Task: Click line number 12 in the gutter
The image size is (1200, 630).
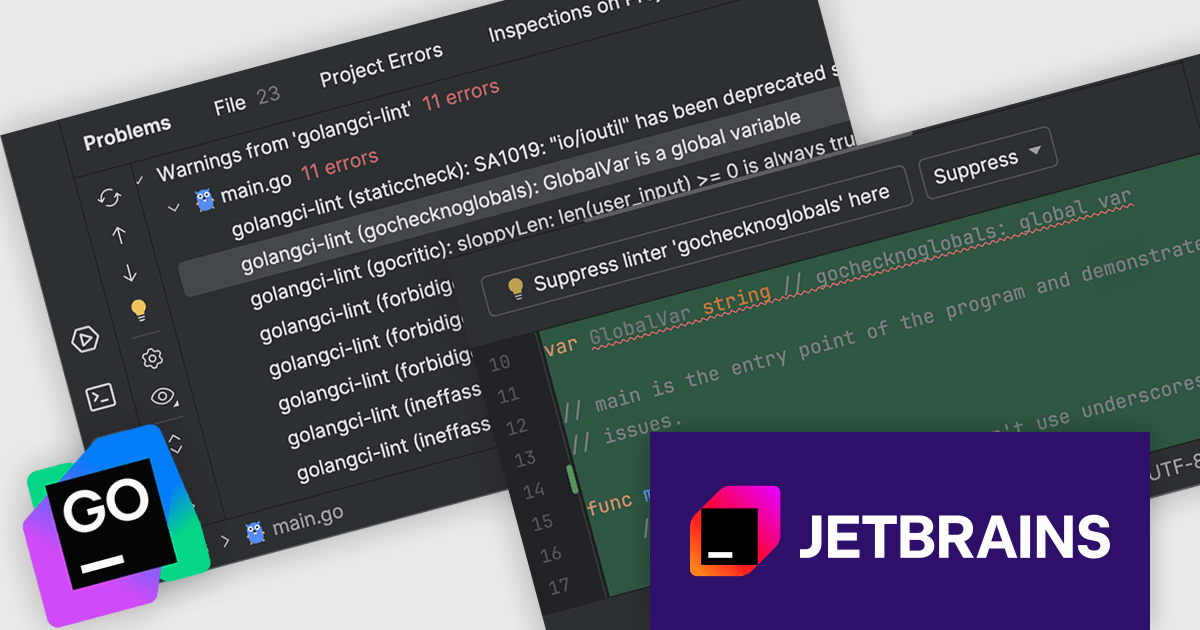Action: [516, 427]
